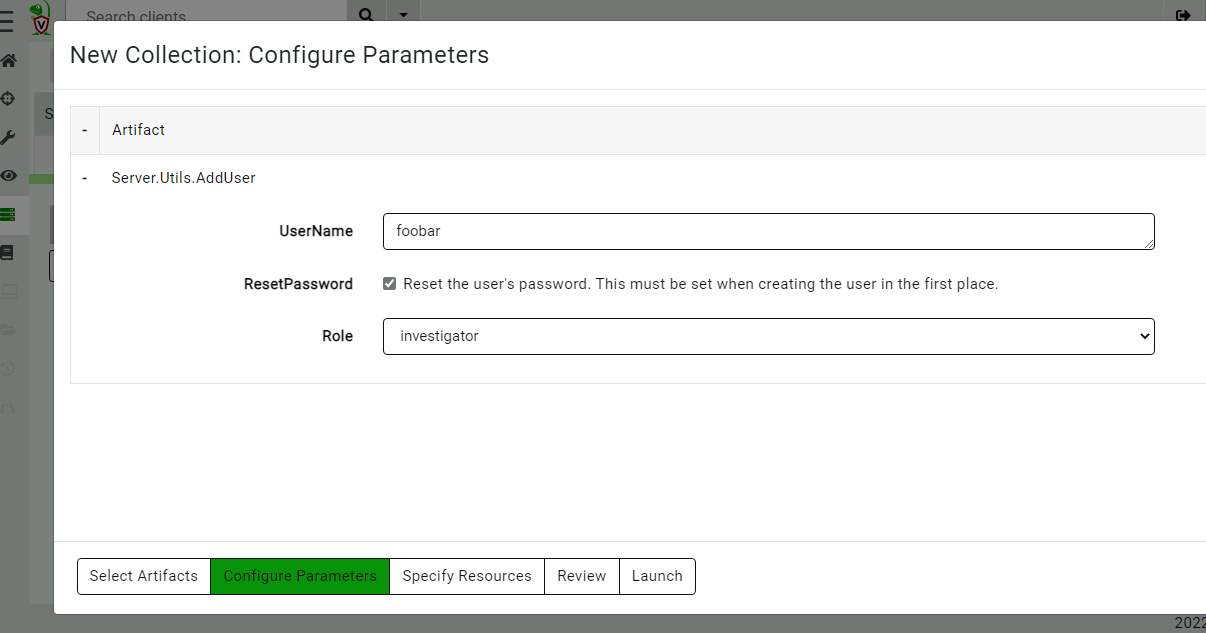Uncheck the ResetPassword checkbox
The width and height of the screenshot is (1206, 633).
(x=389, y=283)
